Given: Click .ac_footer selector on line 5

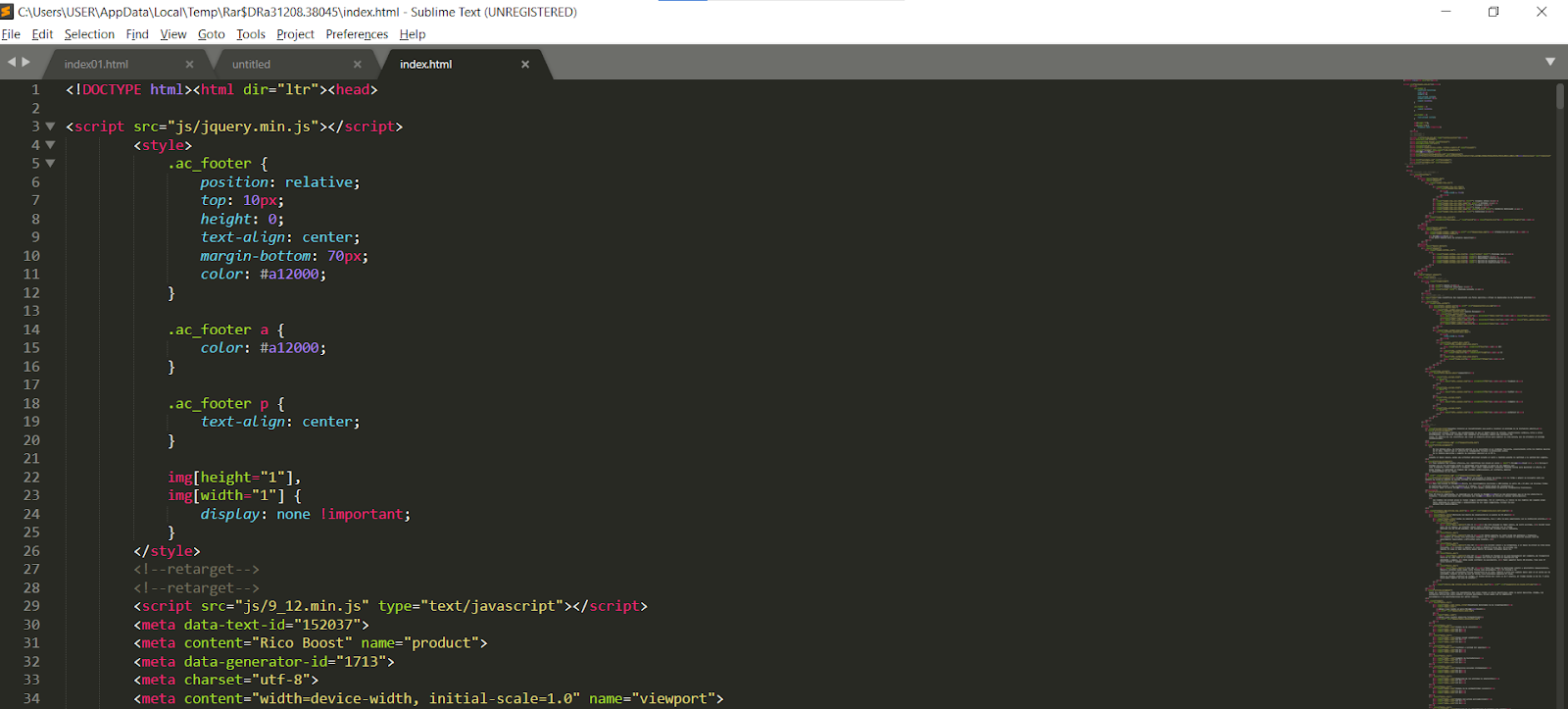Looking at the screenshot, I should pos(209,164).
